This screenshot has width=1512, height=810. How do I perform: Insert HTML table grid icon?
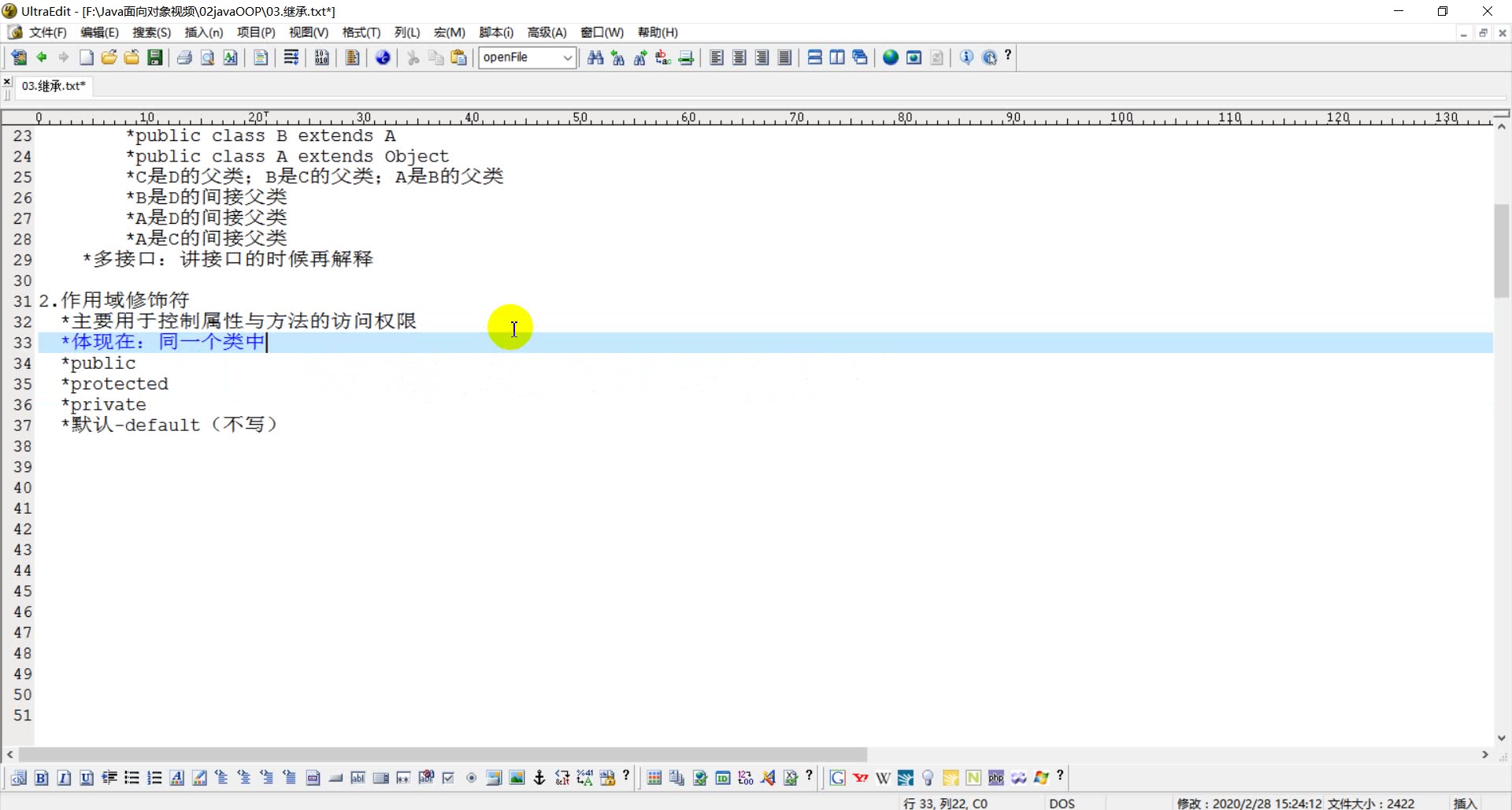654,778
